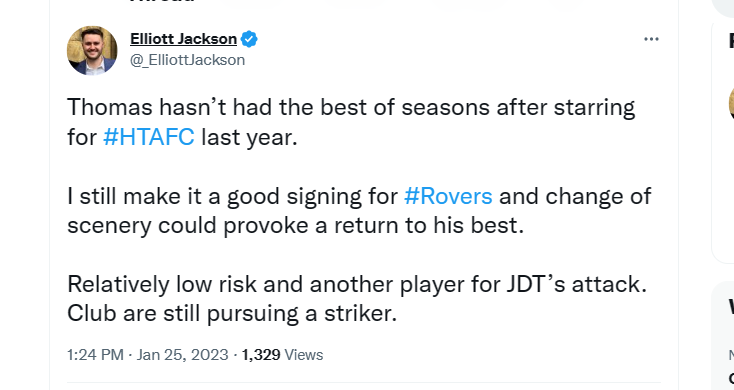Image resolution: width=734 pixels, height=390 pixels.
Task: Open the @_ElliottJackson handle link
Action: 187,60
